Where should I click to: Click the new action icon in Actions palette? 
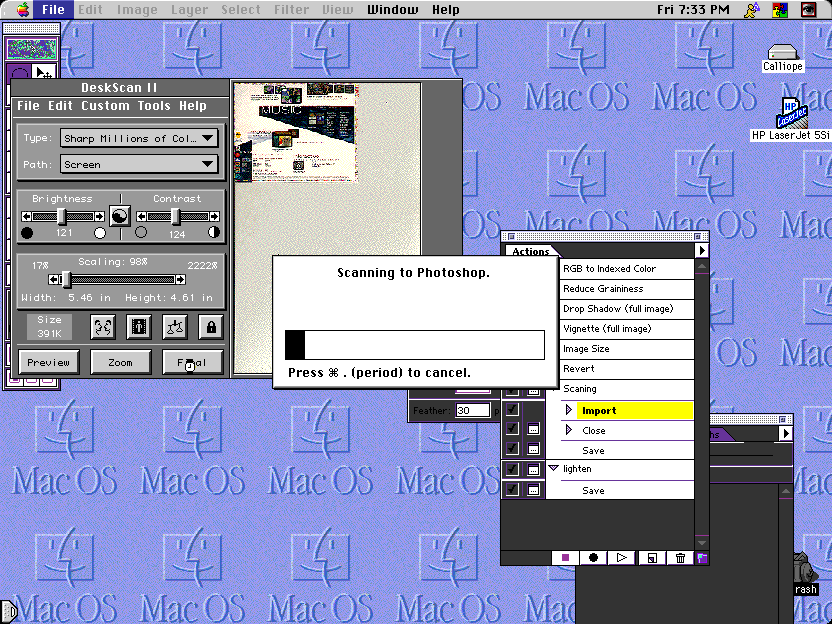coord(652,558)
